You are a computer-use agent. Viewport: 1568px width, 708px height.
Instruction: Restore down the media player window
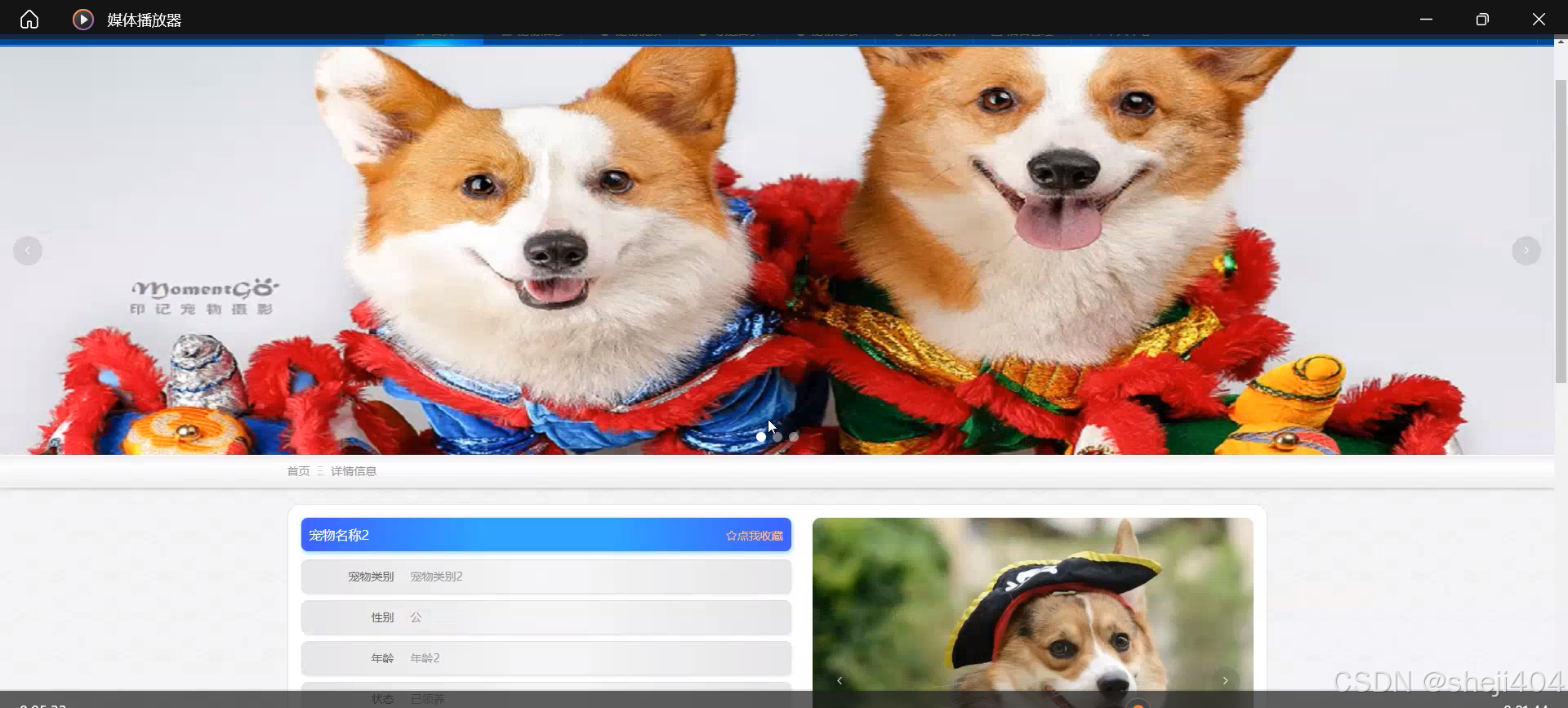click(x=1482, y=20)
